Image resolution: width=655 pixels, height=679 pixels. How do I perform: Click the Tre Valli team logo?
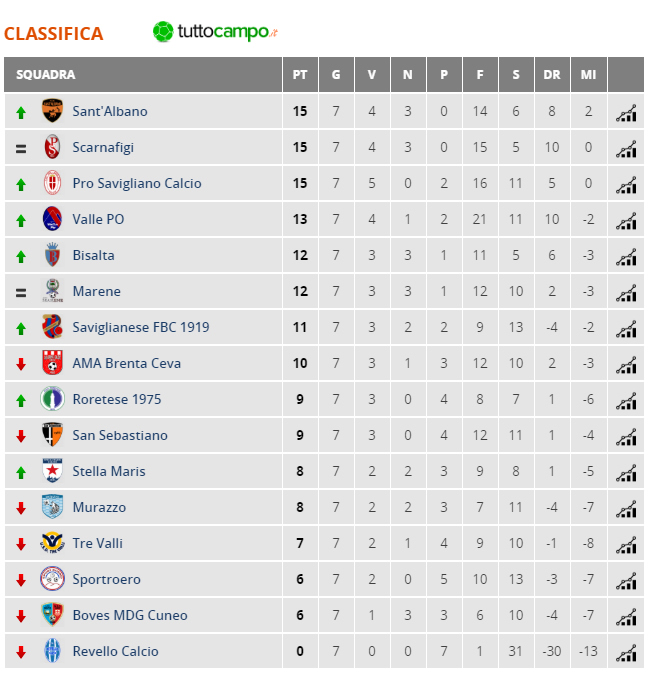pos(52,543)
